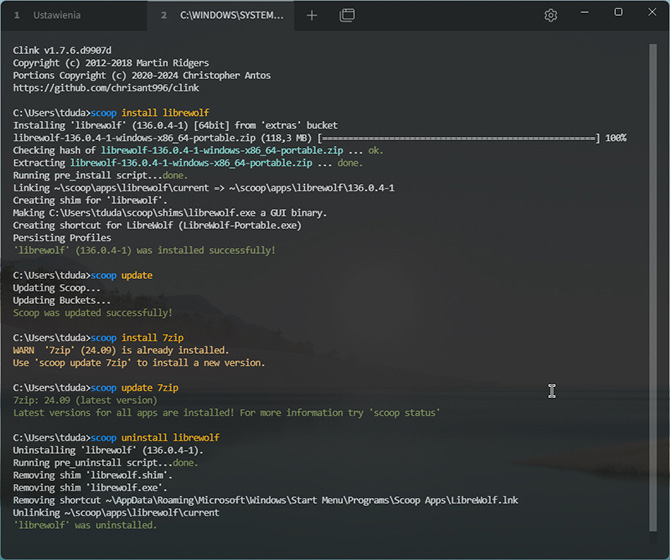Minimize the terminal window
This screenshot has width=670, height=560.
click(x=585, y=12)
